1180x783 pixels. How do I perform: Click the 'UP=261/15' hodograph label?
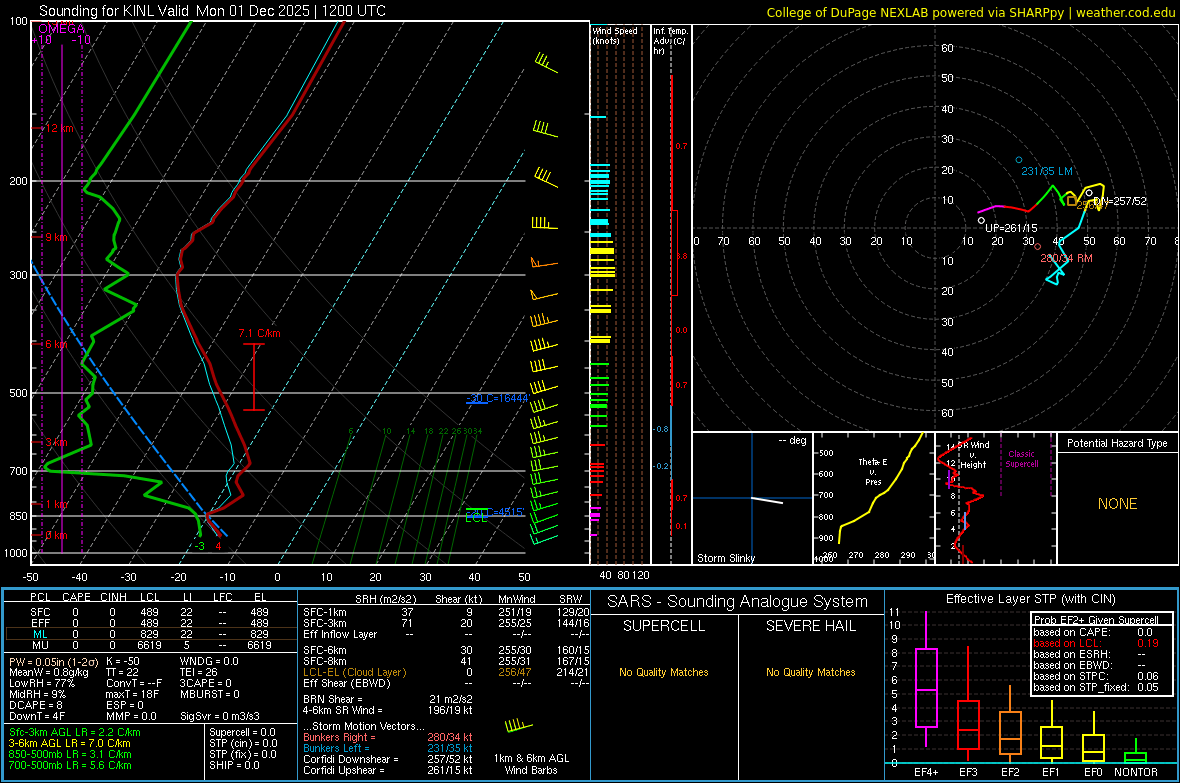point(1011,227)
